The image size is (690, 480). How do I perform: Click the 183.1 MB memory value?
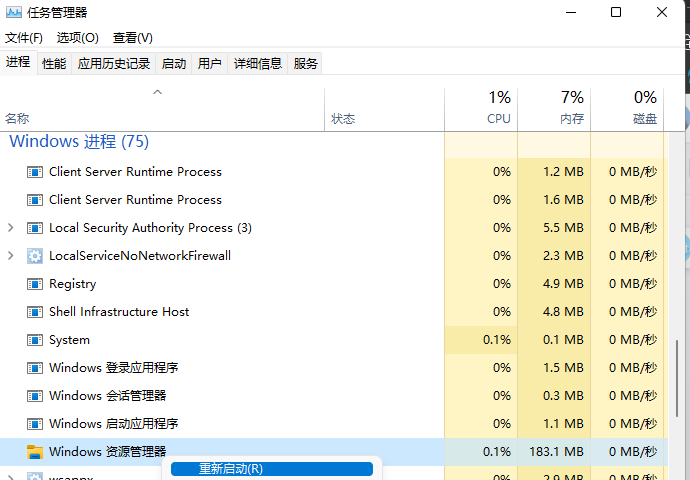[556, 452]
